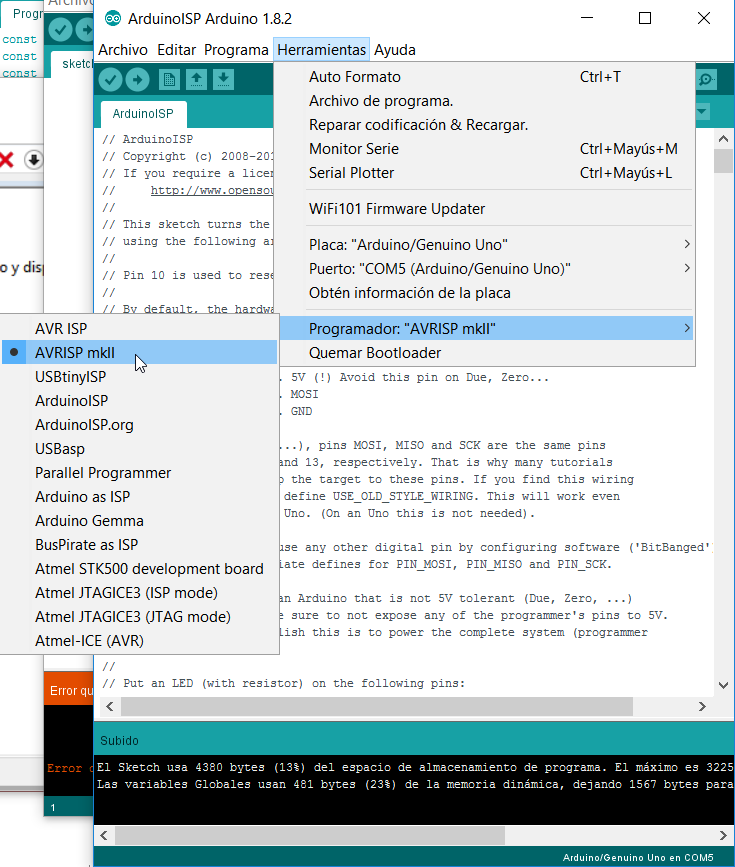This screenshot has height=867, width=735.
Task: Click the 'Subido' status message
Action: (119, 740)
